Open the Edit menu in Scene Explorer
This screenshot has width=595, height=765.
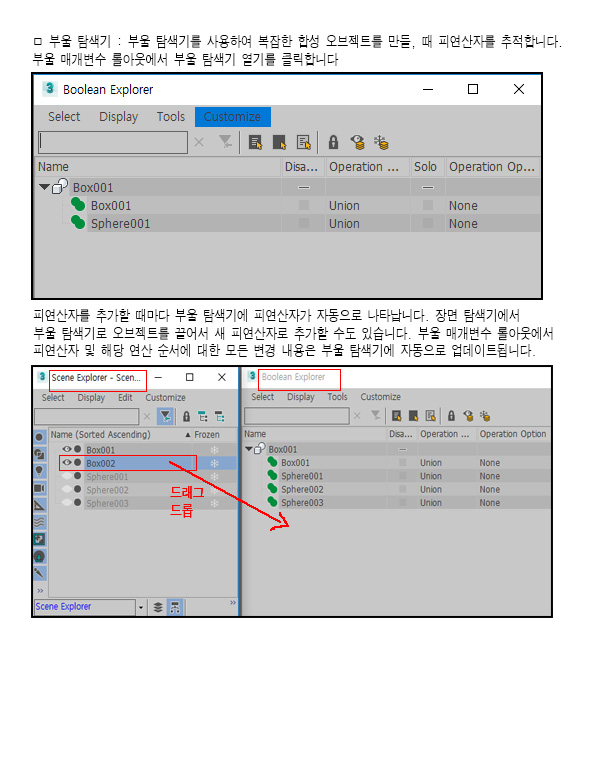pyautogui.click(x=125, y=398)
